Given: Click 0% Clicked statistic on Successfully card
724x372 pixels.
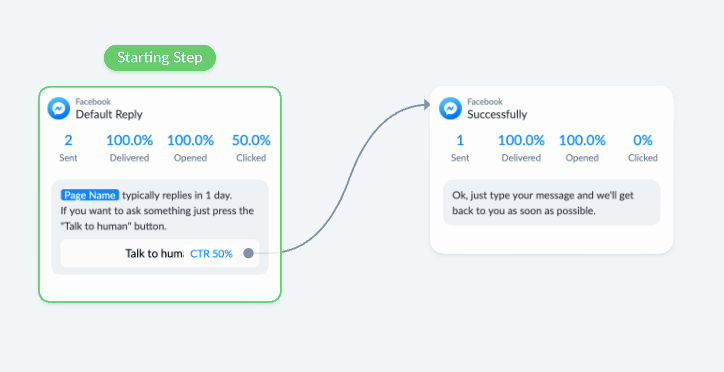Looking at the screenshot, I should point(643,148).
